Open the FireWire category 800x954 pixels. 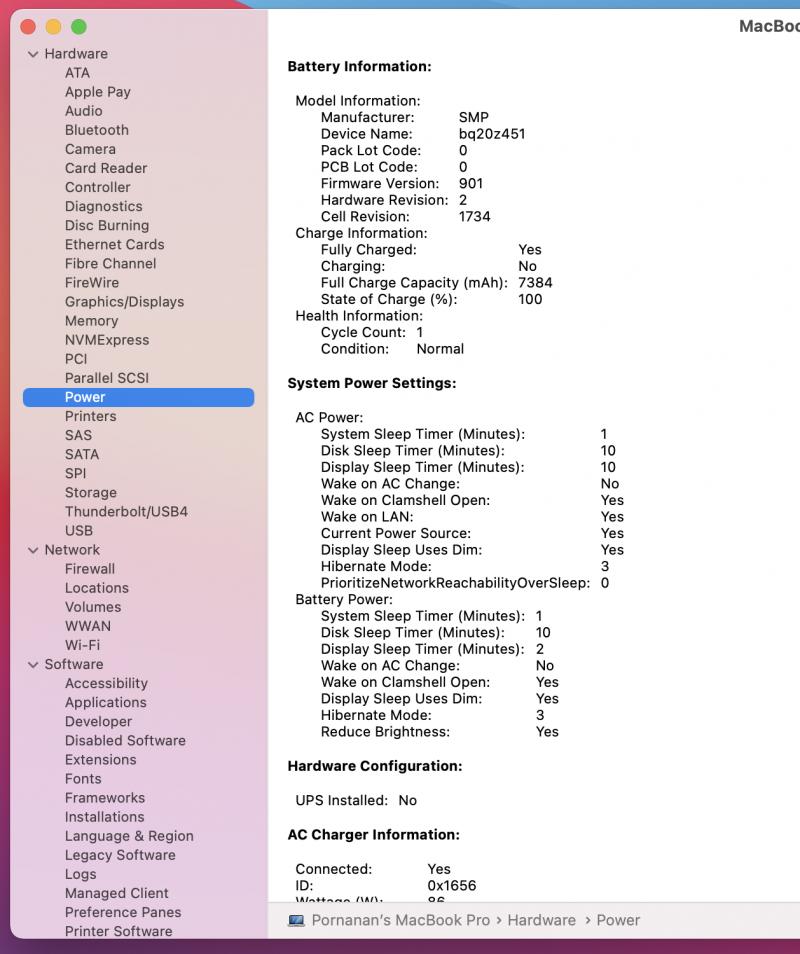tap(92, 282)
